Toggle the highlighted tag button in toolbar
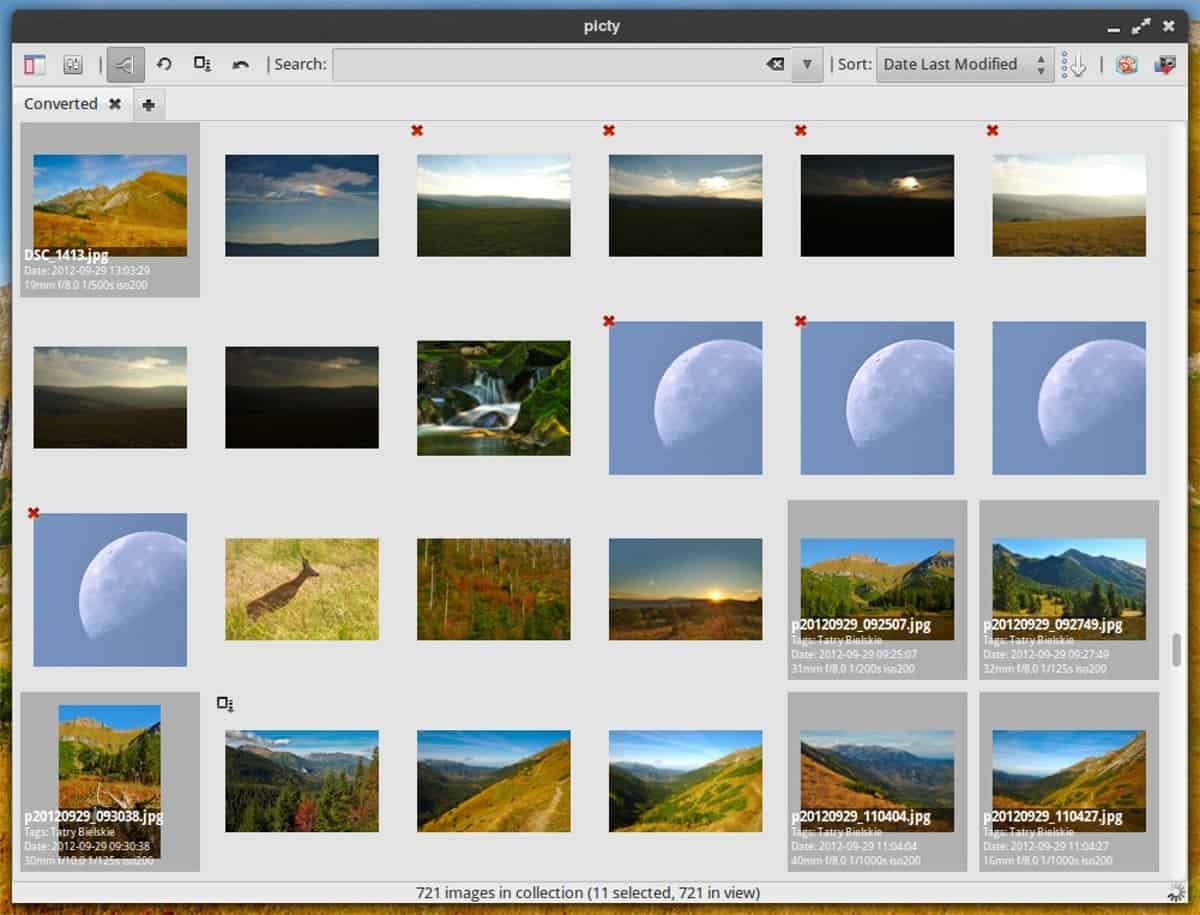 (126, 65)
